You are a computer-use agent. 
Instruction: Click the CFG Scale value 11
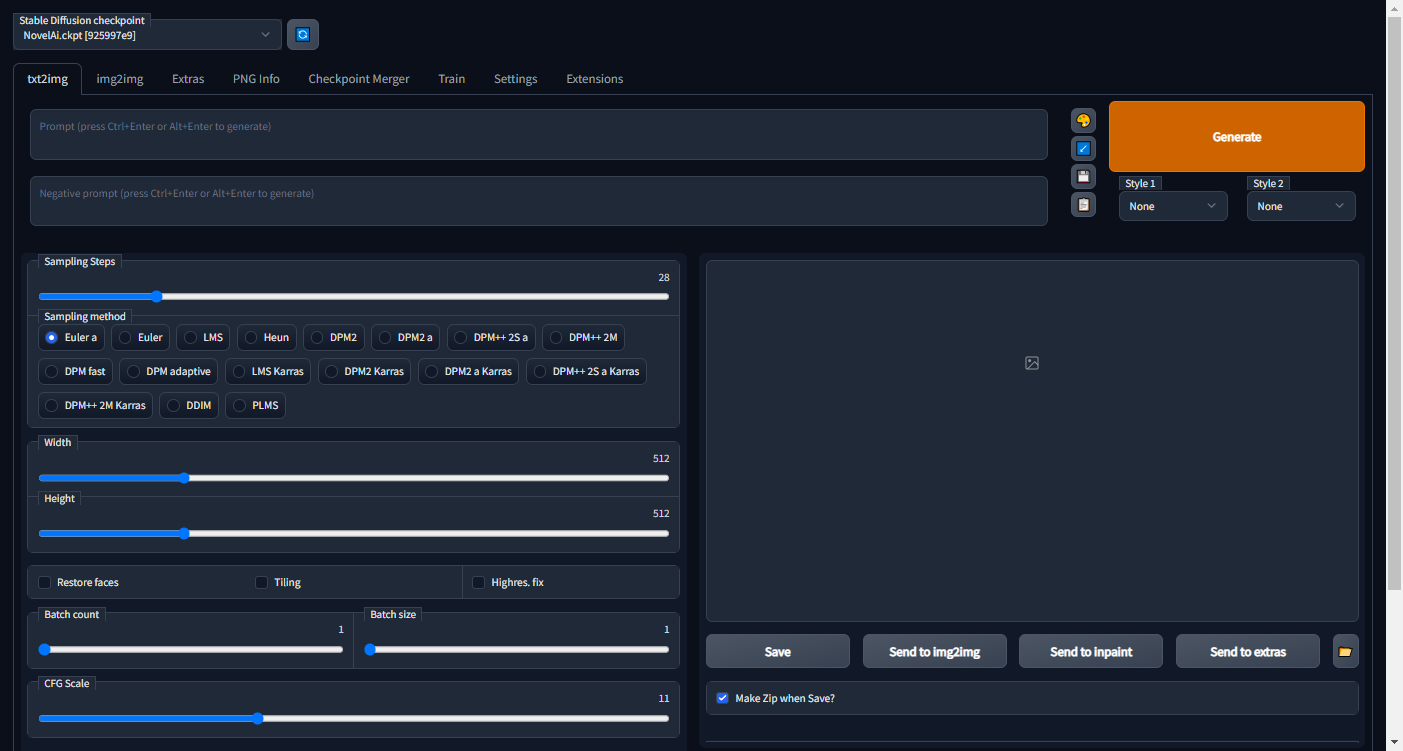click(x=664, y=699)
